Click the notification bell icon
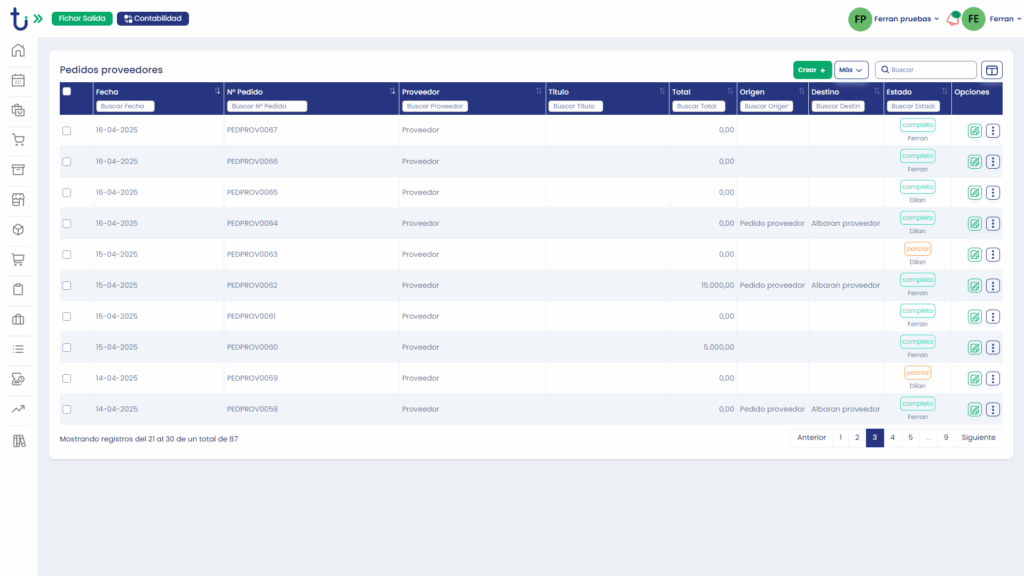Viewport: 1024px width, 576px height. tap(952, 19)
